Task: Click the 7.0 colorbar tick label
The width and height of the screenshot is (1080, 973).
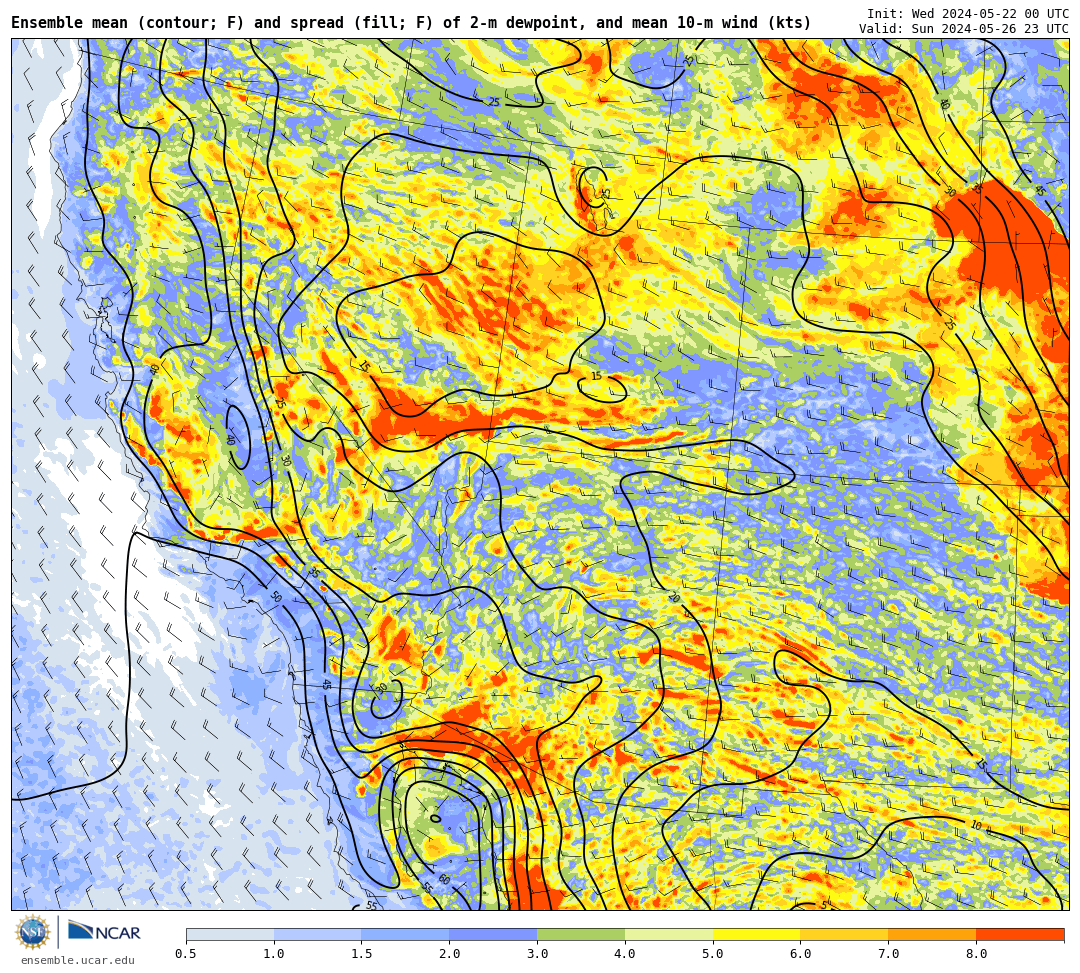Action: tap(889, 954)
